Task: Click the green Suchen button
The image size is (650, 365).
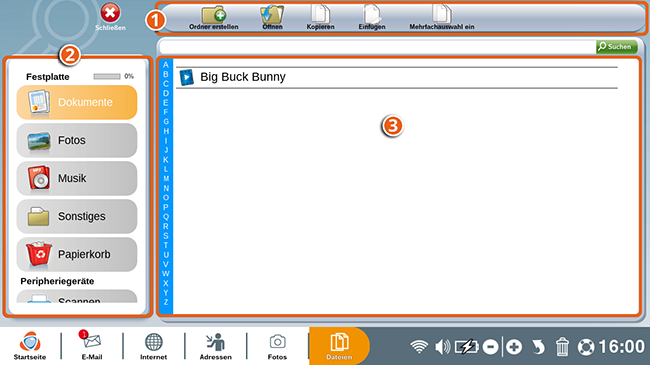Action: pyautogui.click(x=616, y=46)
